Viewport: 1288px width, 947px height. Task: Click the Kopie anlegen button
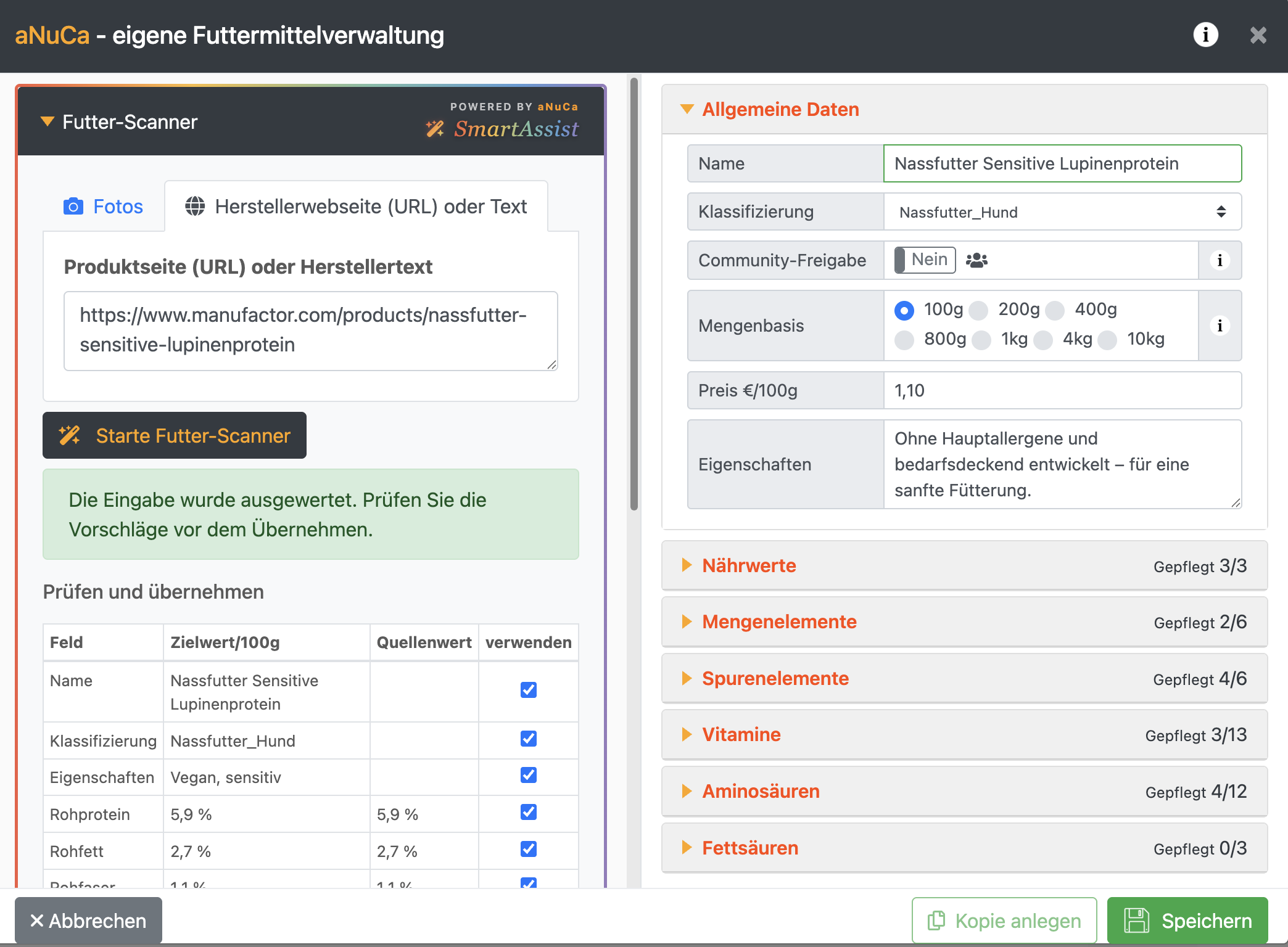pos(1004,920)
